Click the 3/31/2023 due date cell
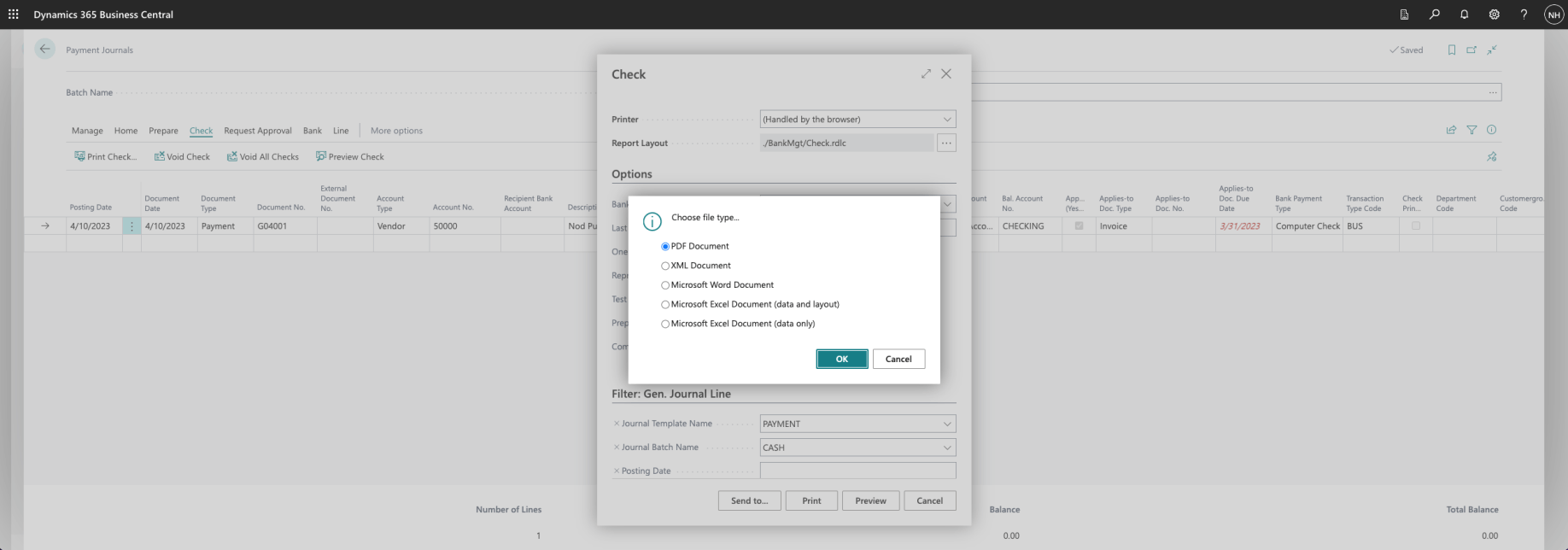This screenshot has width=1568, height=550. pos(1243,226)
